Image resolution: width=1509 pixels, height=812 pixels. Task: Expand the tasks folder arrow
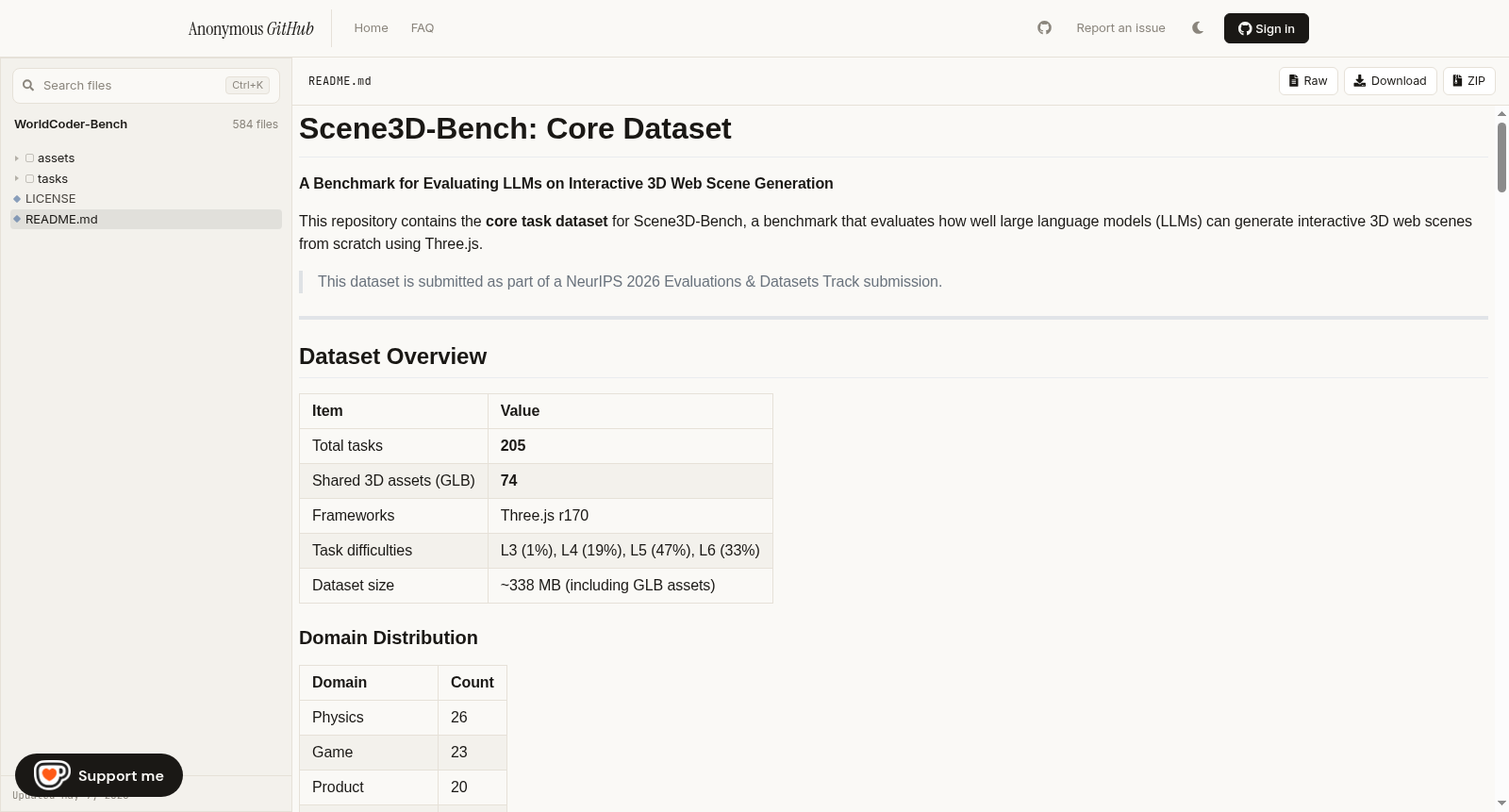[x=17, y=179]
